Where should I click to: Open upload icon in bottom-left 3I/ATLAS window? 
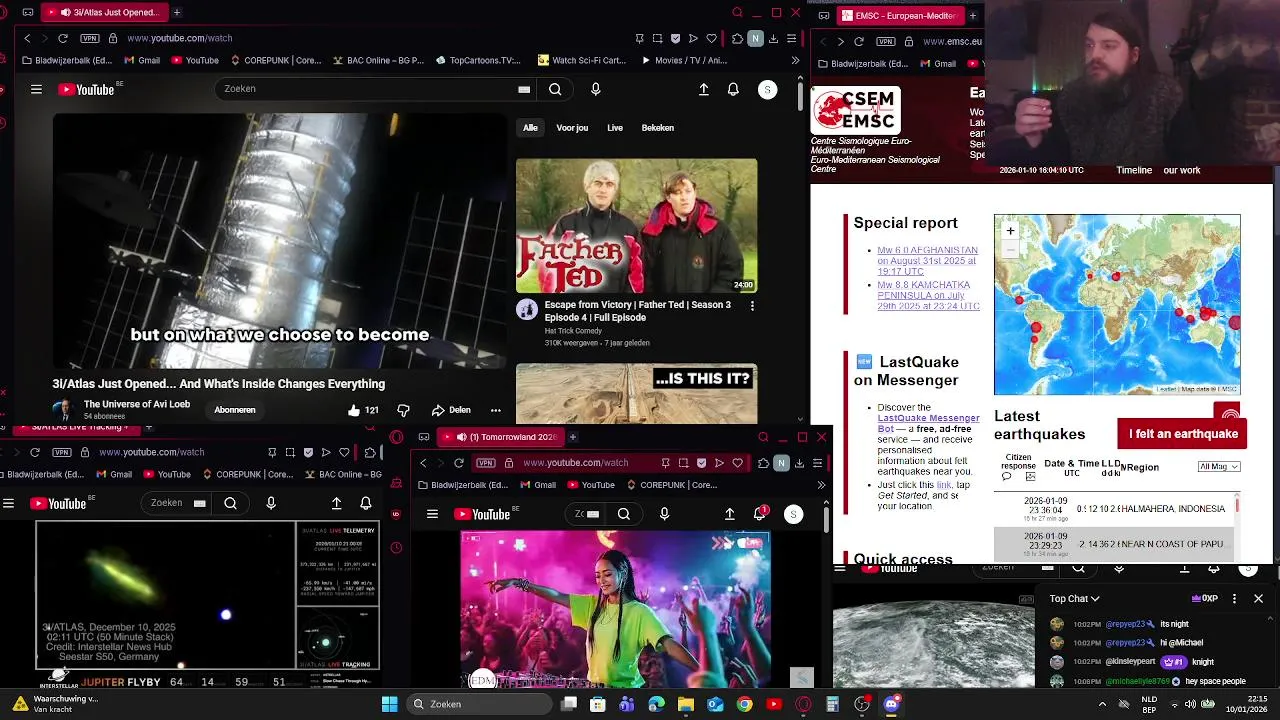[336, 503]
